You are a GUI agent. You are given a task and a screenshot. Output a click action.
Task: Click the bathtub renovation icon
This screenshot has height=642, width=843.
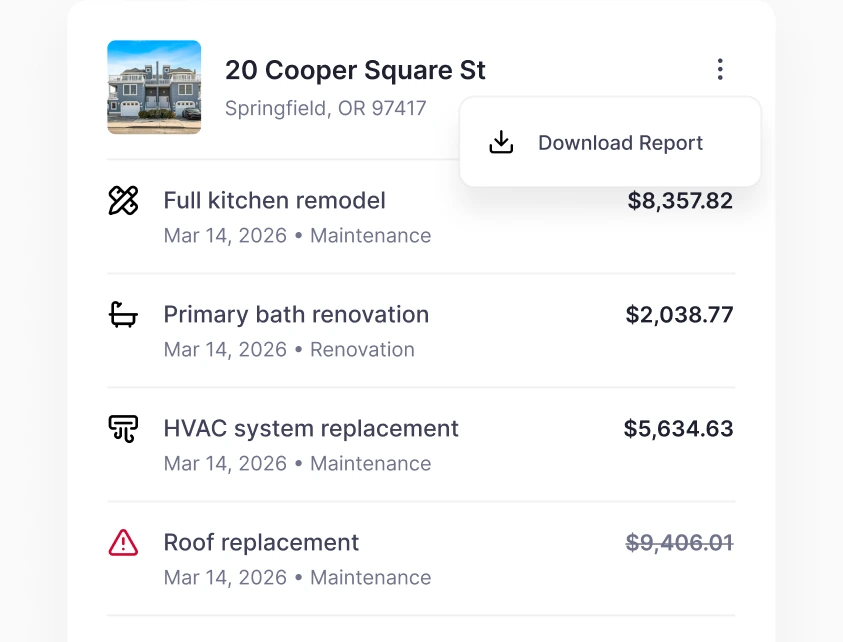pos(123,315)
